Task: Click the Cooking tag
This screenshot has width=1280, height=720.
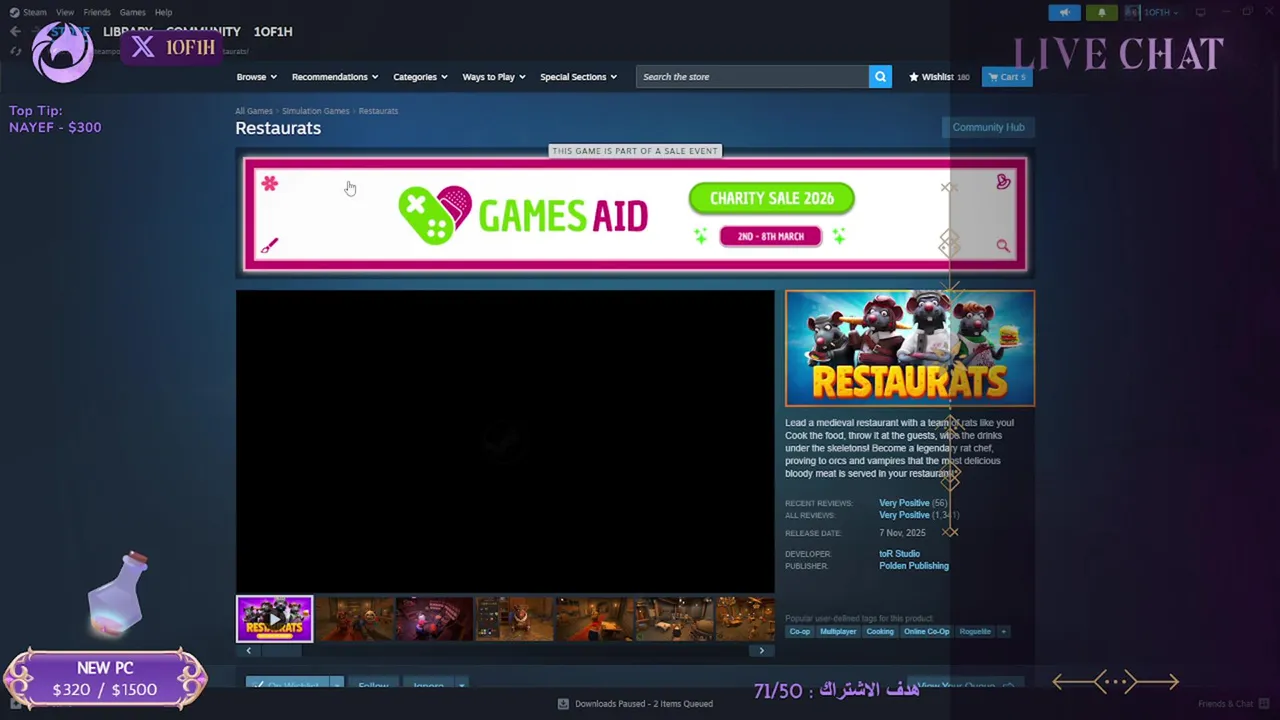Action: click(880, 632)
